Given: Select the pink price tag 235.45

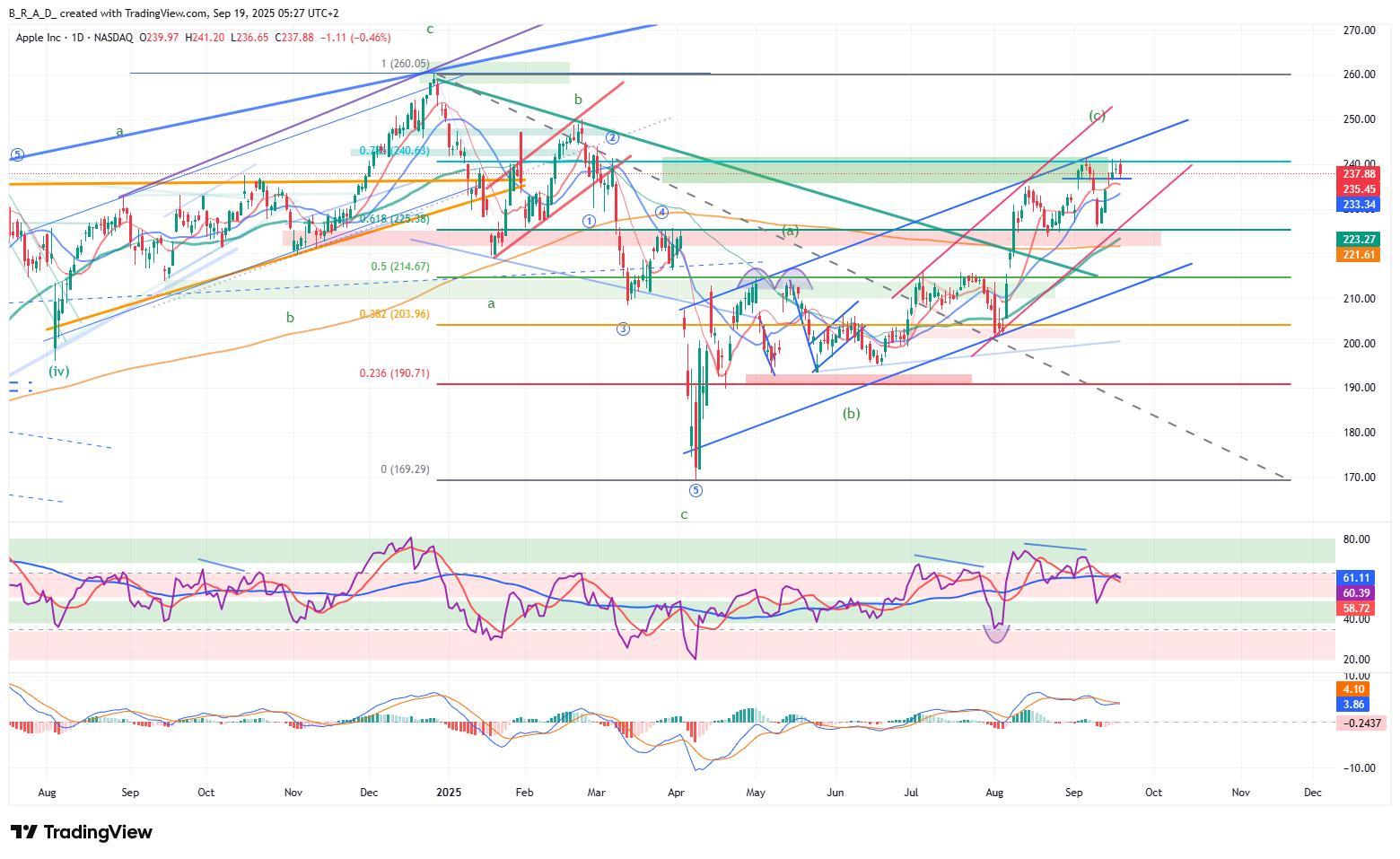Looking at the screenshot, I should [x=1360, y=189].
